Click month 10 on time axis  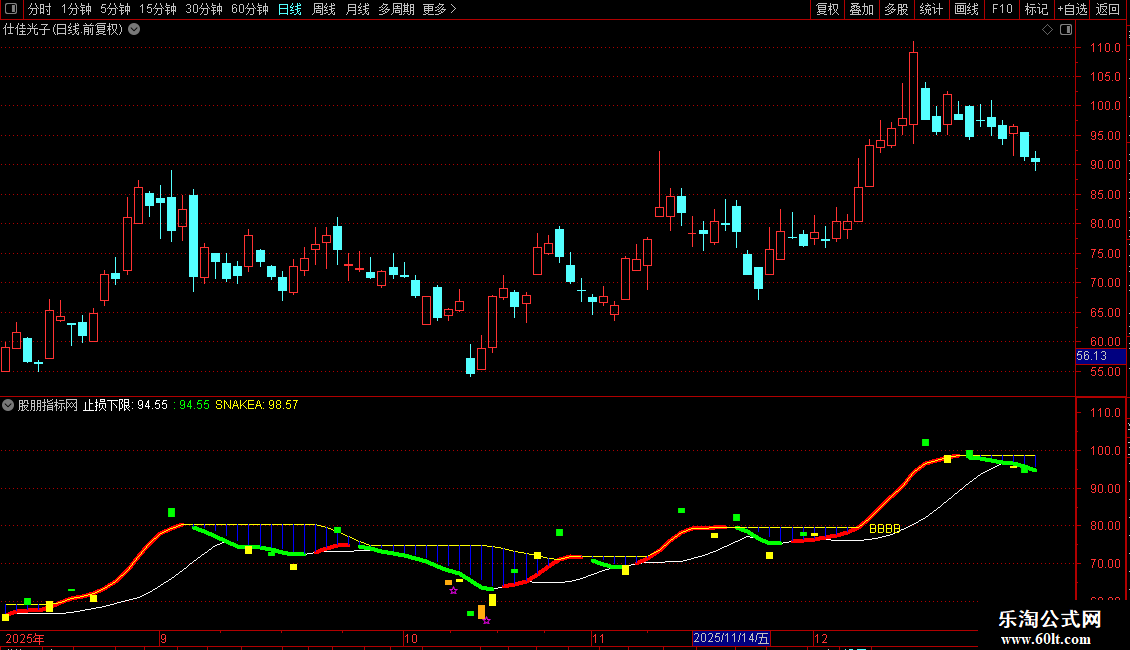(410, 638)
